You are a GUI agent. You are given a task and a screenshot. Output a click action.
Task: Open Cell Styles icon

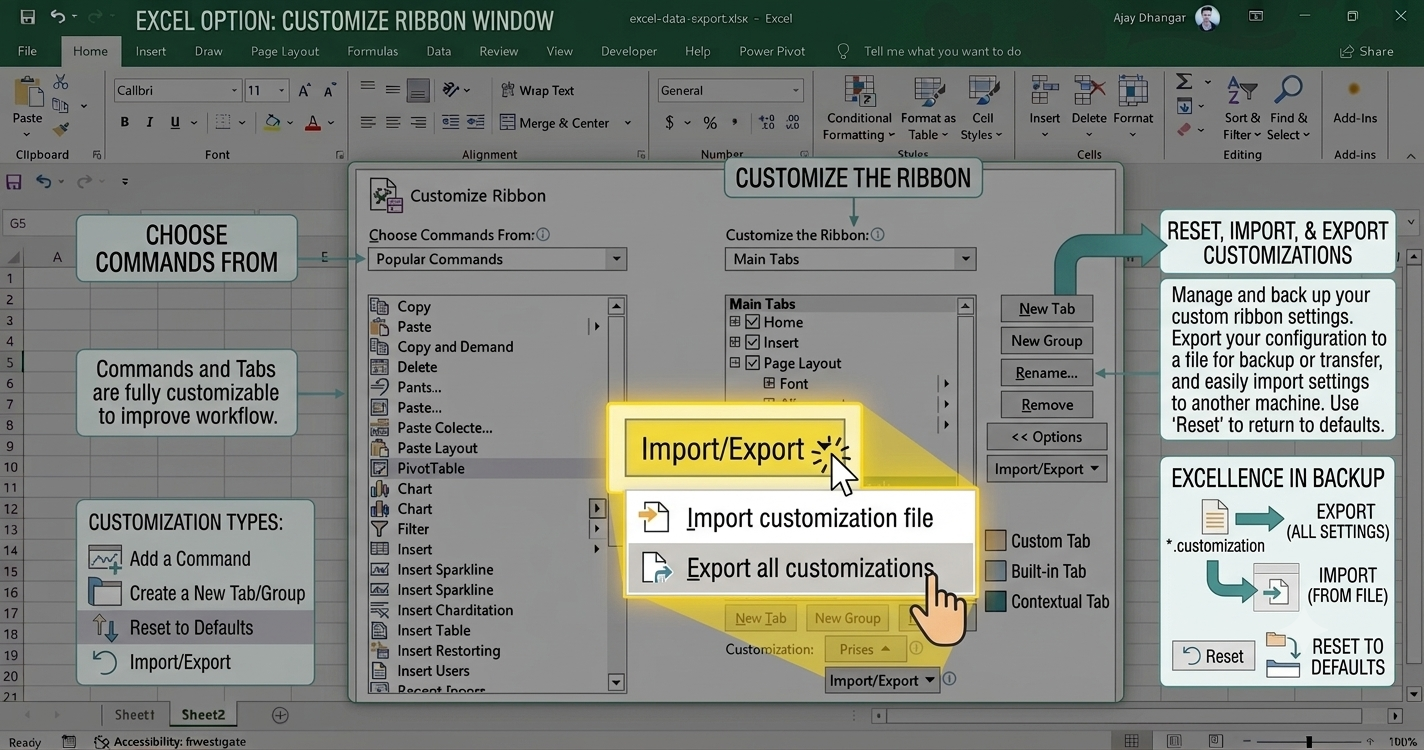click(983, 92)
